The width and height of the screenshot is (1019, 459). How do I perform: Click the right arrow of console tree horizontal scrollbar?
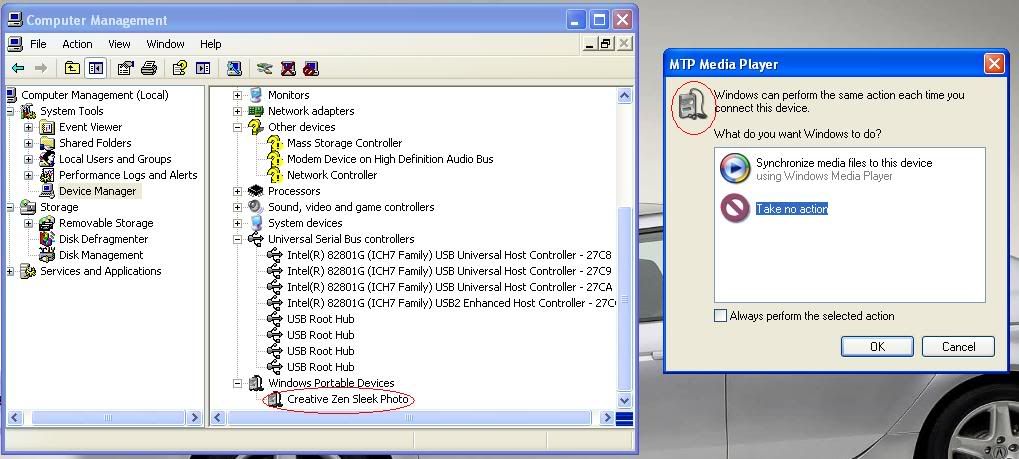pos(194,418)
